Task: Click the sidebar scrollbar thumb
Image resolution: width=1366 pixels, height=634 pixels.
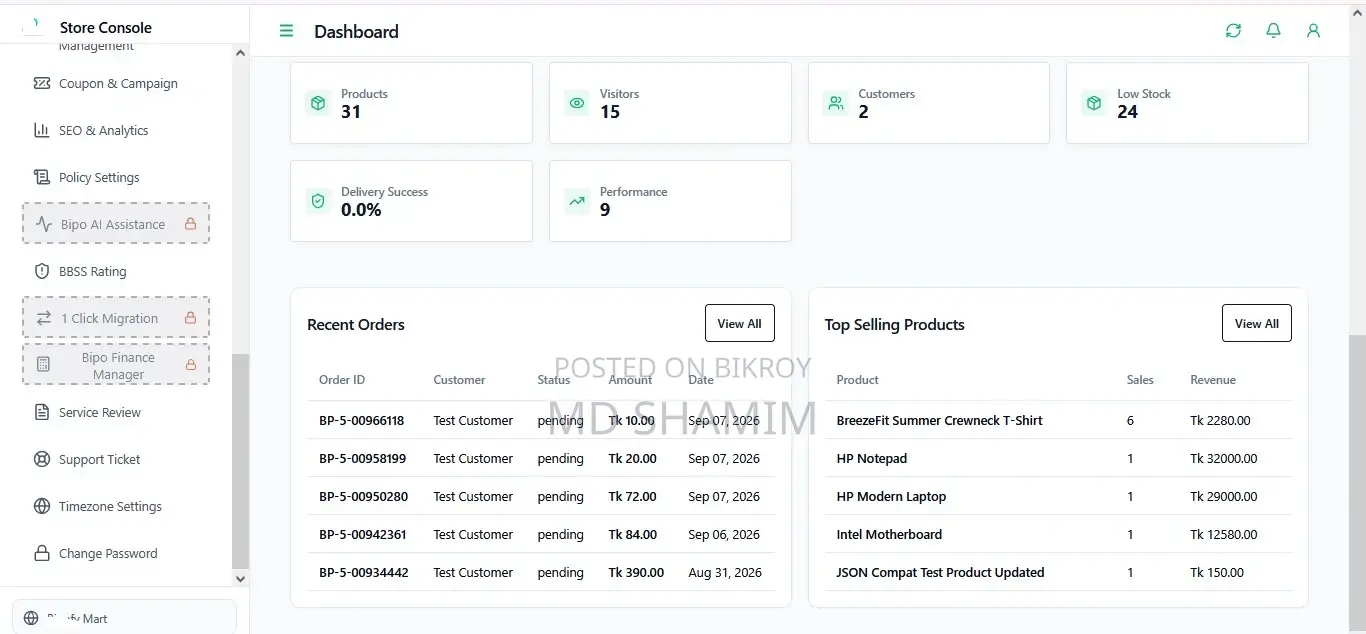Action: (x=240, y=461)
